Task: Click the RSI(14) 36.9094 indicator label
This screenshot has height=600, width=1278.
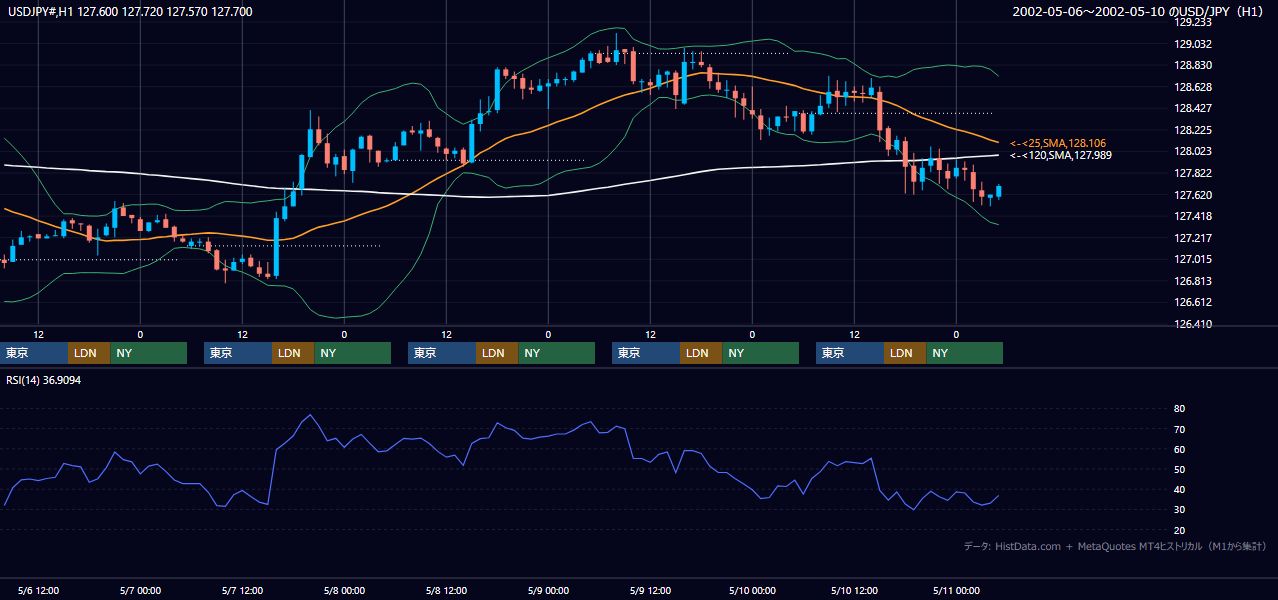Action: (44, 380)
